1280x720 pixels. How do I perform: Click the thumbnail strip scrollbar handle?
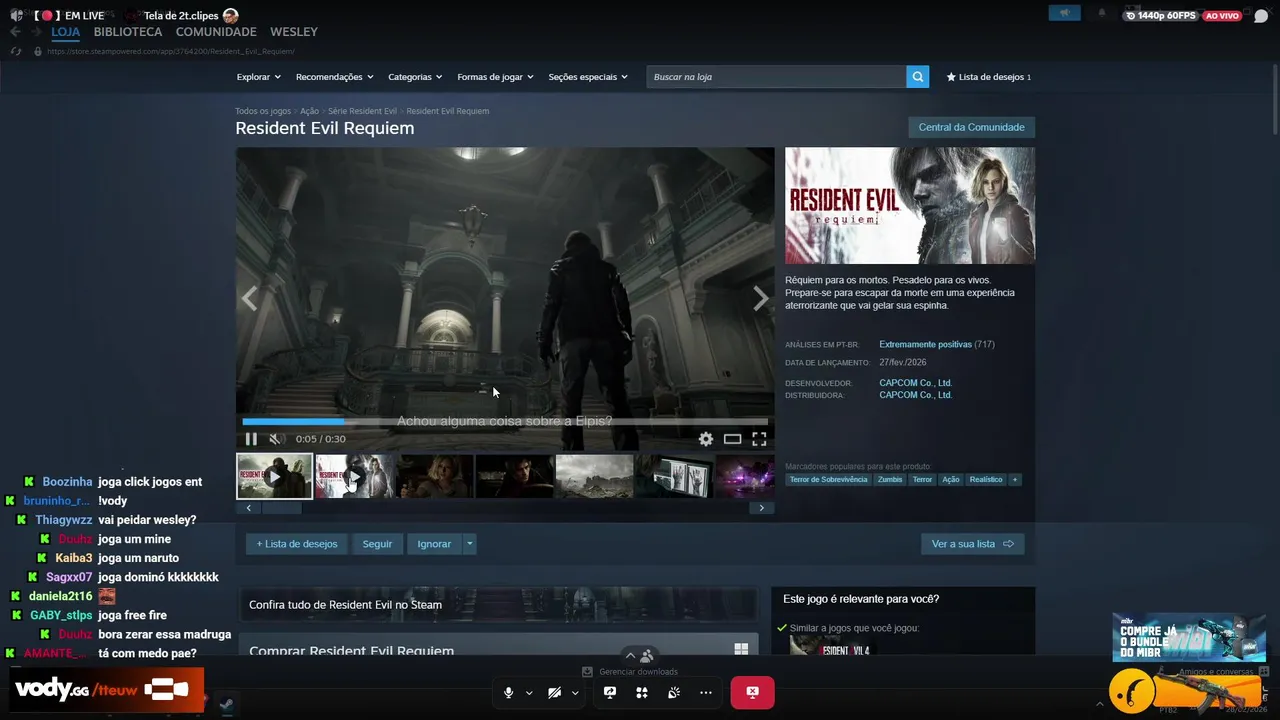click(281, 508)
